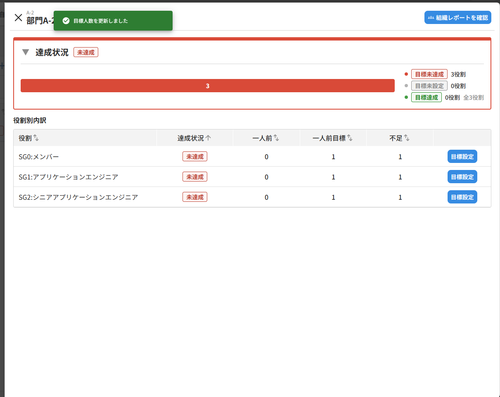
Task: Click the red progress bar showing 3
Action: [207, 86]
